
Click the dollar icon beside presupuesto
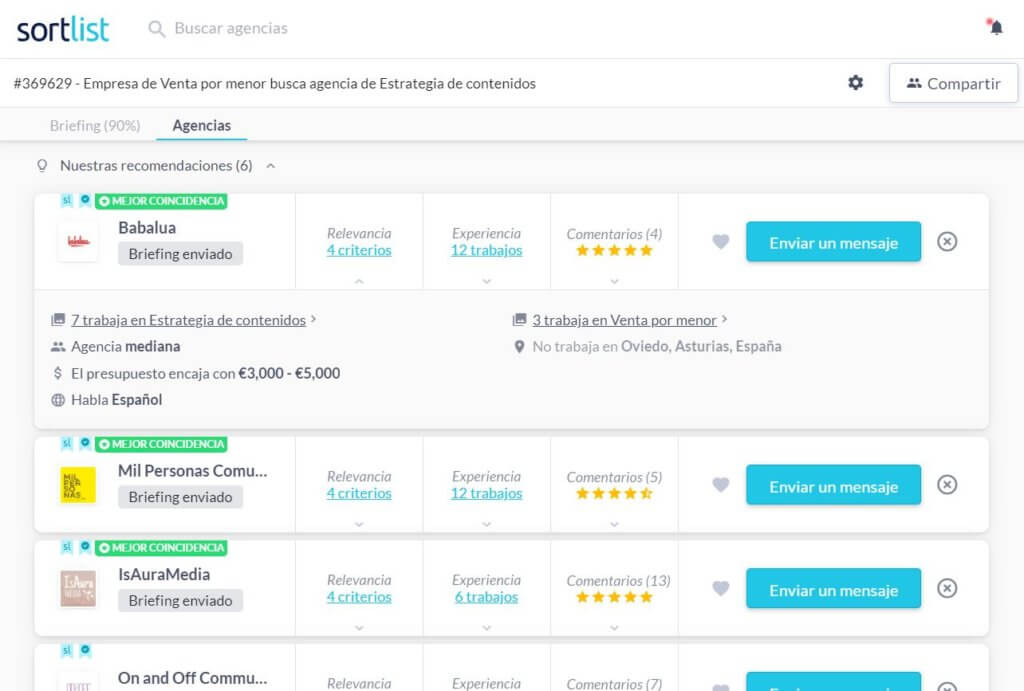pyautogui.click(x=58, y=373)
